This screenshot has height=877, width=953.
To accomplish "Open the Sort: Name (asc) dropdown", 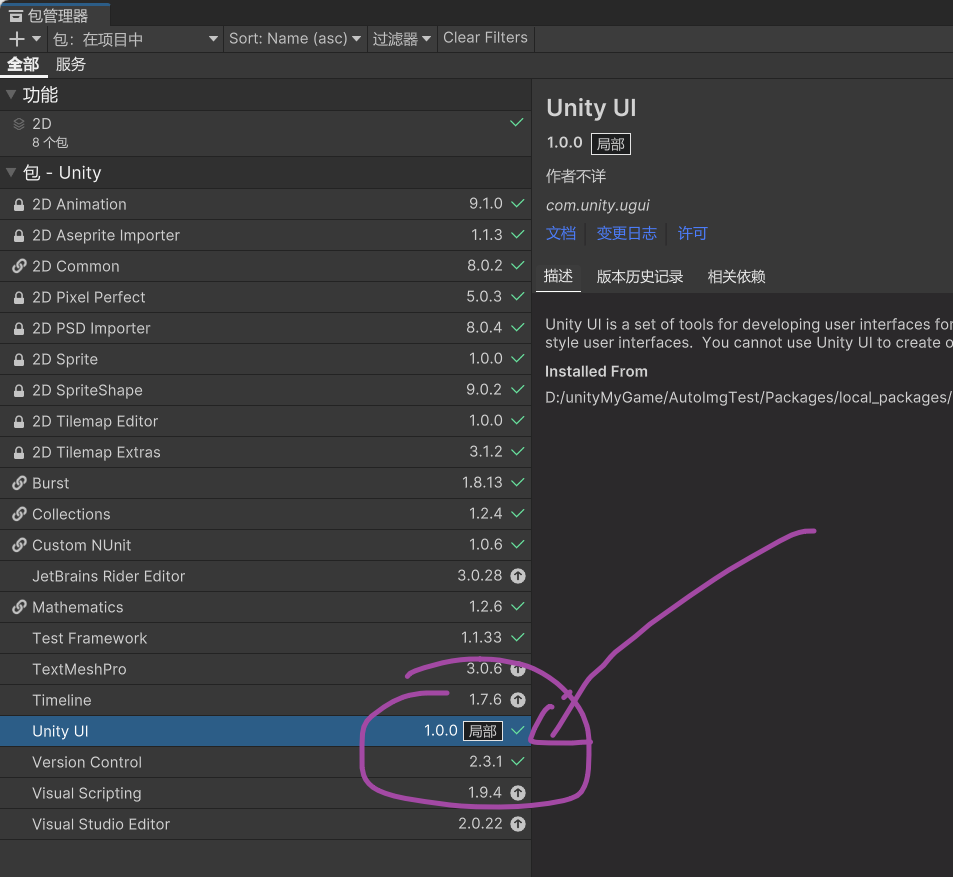I will pos(295,39).
